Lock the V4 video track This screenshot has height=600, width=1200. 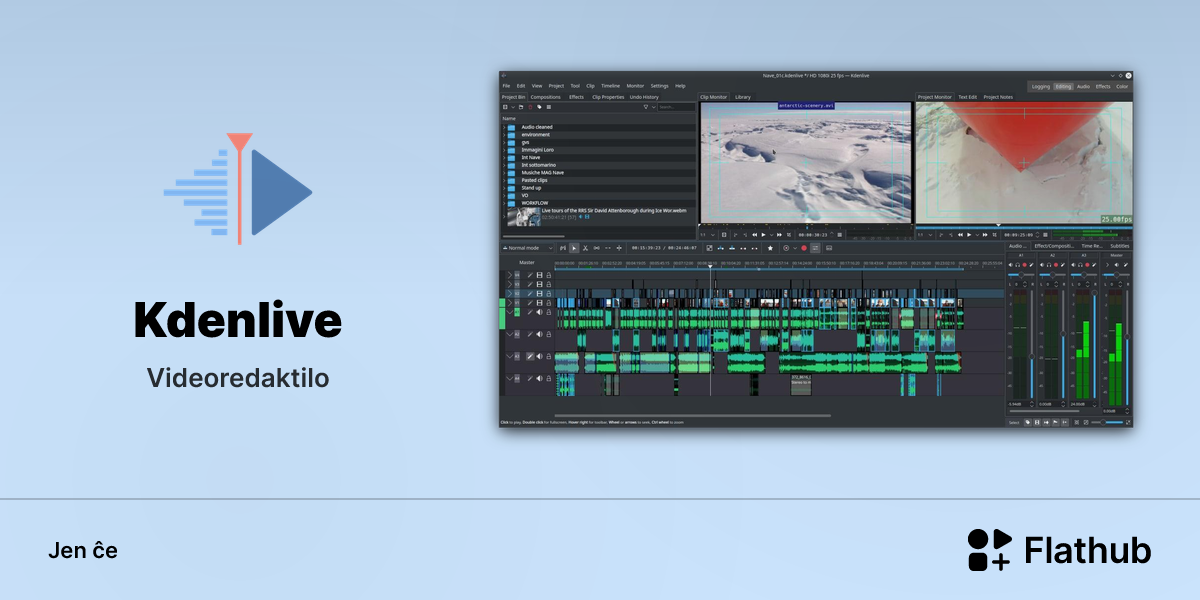pyautogui.click(x=548, y=275)
